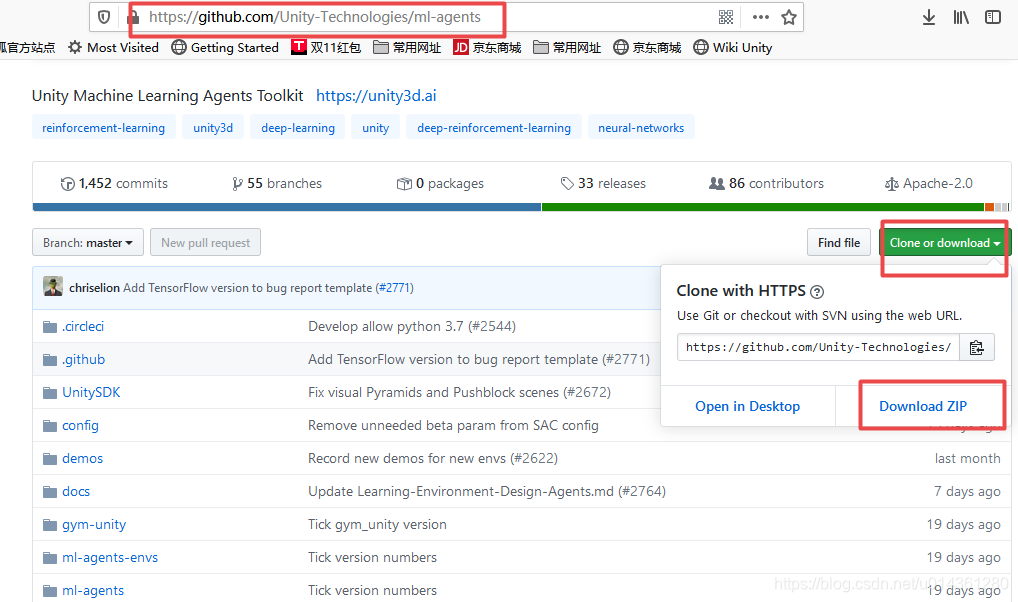
Task: Click Open in Desktop
Action: 747,407
